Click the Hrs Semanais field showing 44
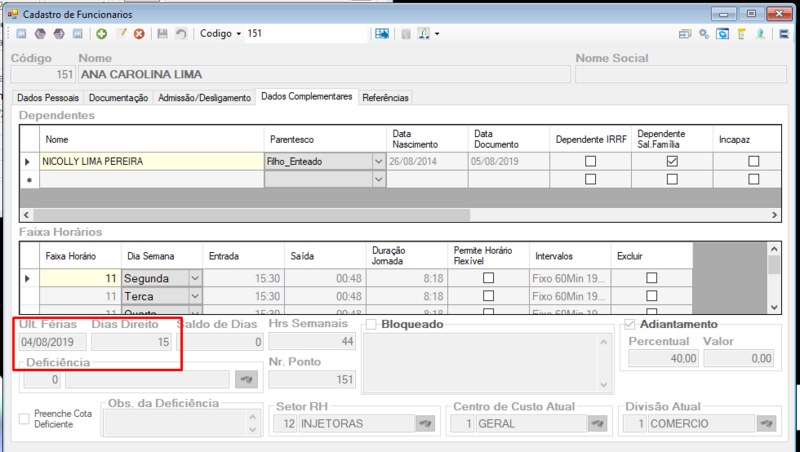The width and height of the screenshot is (800, 452). (312, 341)
